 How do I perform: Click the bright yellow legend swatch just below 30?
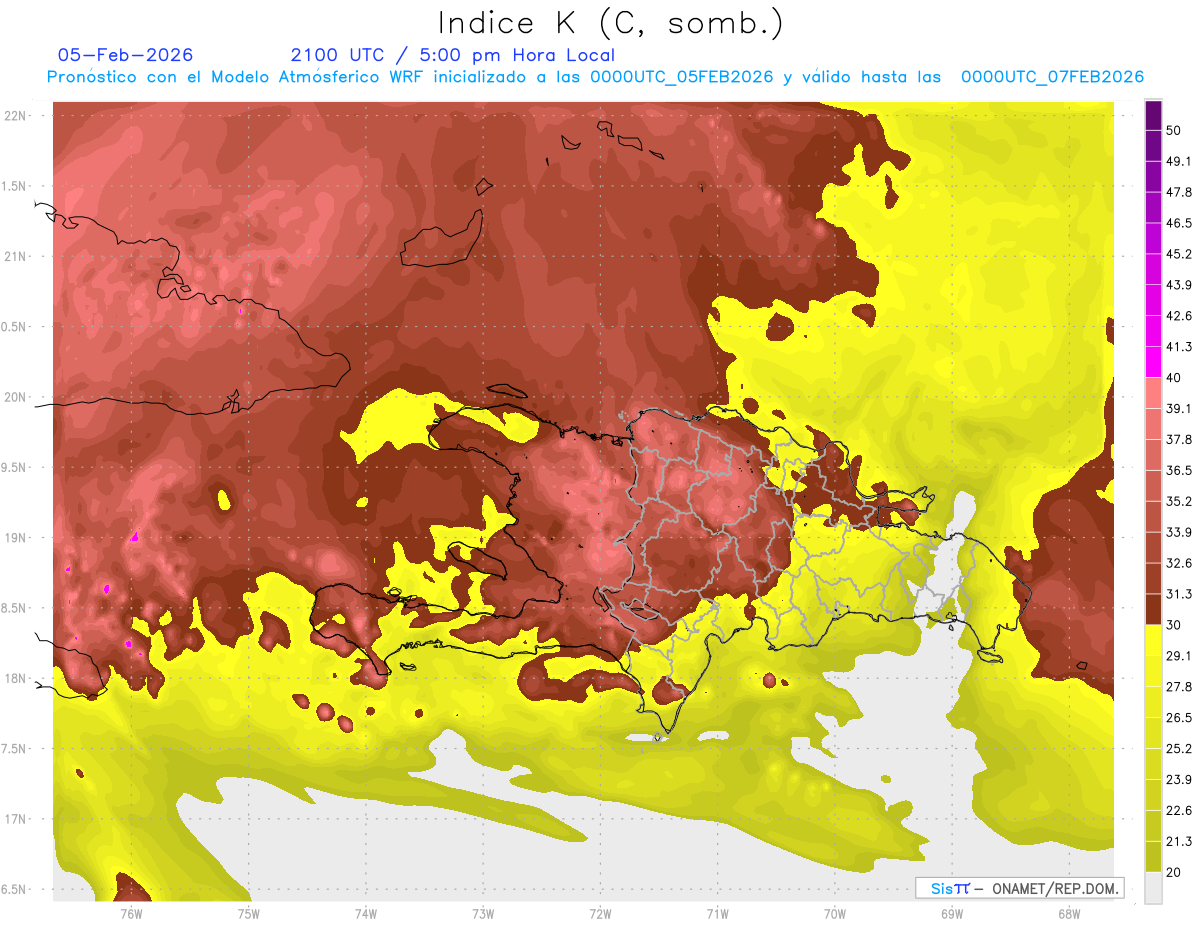click(x=1153, y=640)
